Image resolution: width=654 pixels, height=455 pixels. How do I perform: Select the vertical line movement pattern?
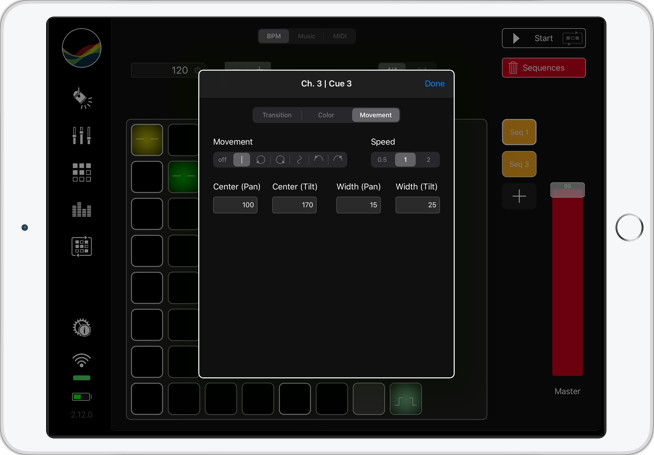241,160
